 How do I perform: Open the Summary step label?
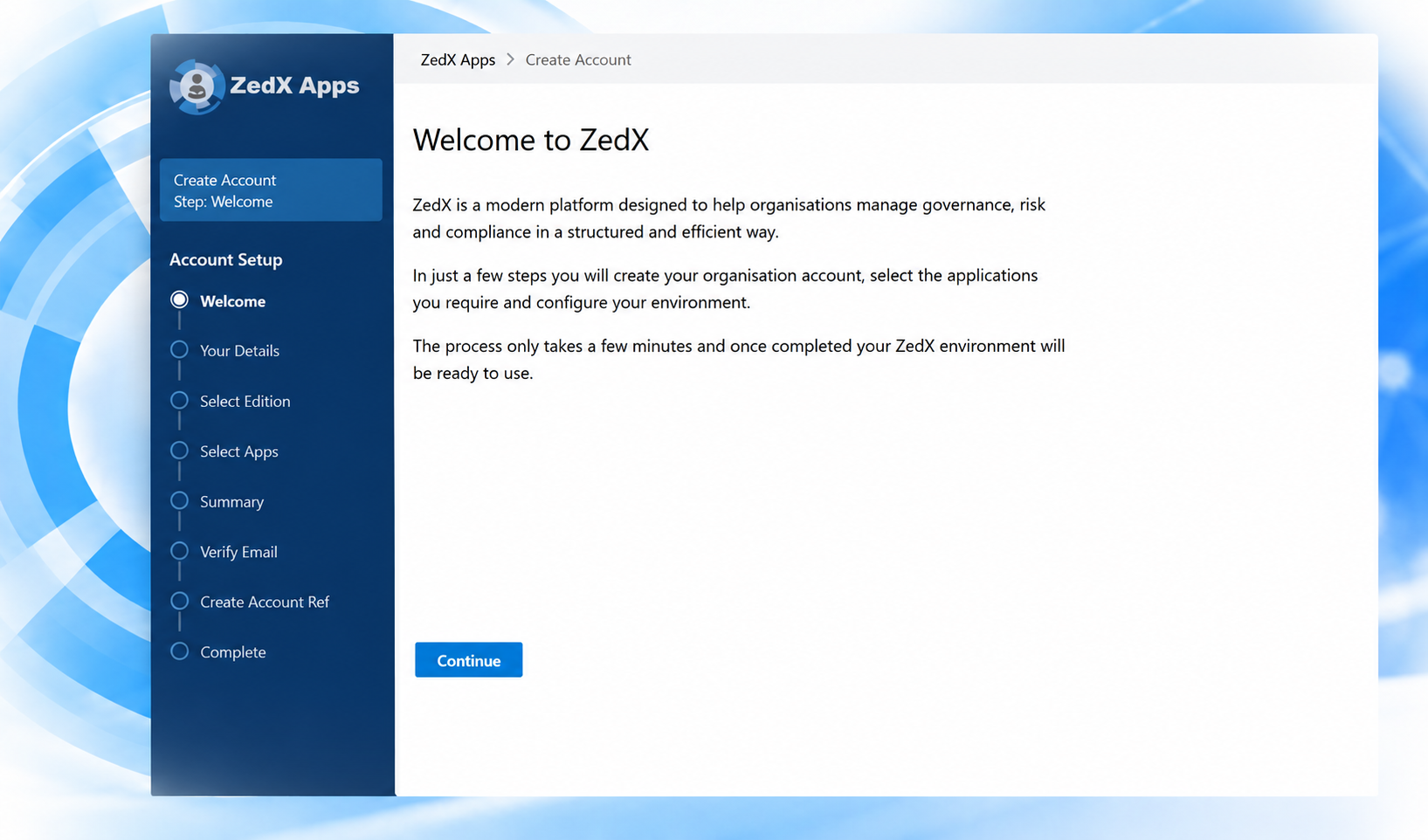coord(231,502)
